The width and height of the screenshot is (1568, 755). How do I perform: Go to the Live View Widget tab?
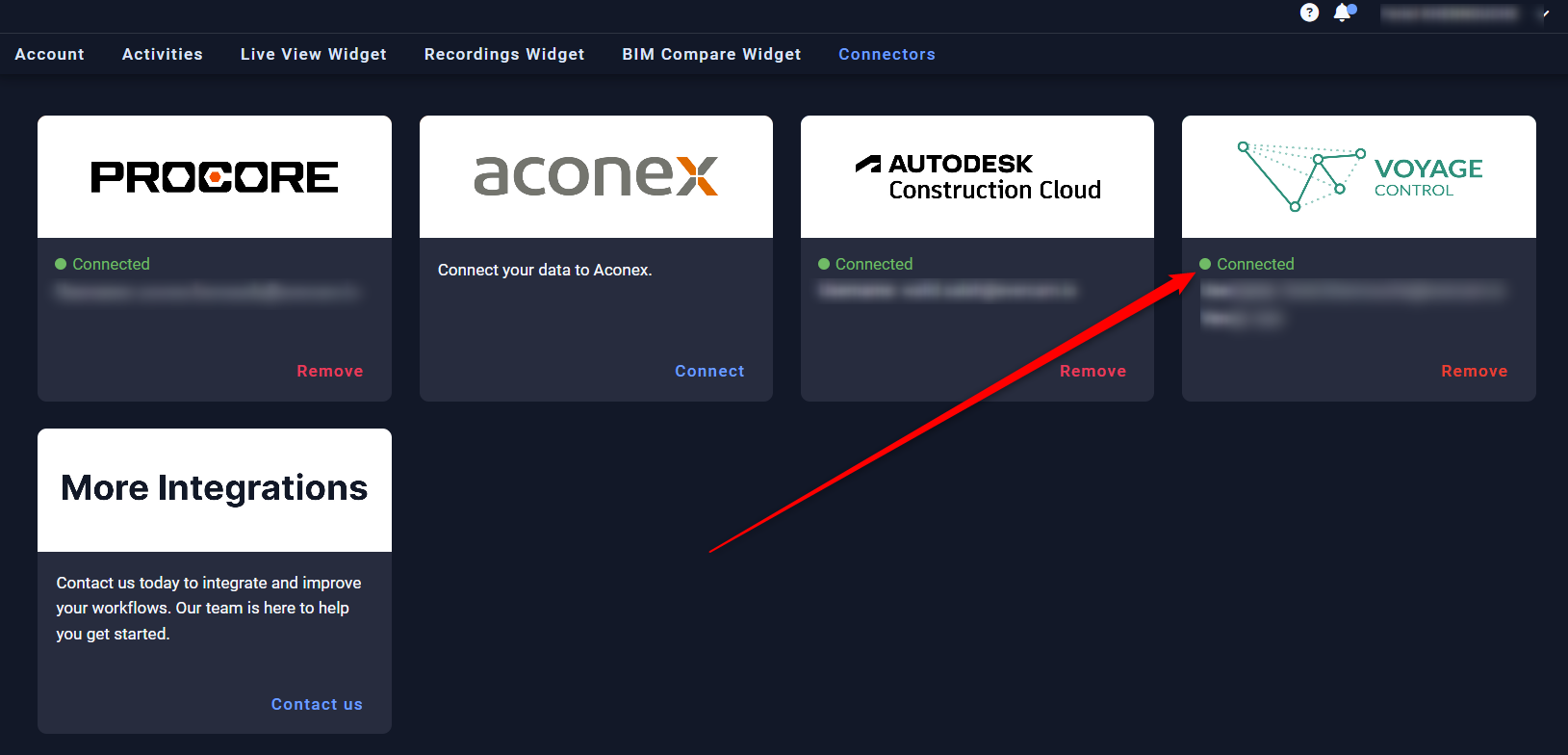tap(314, 54)
